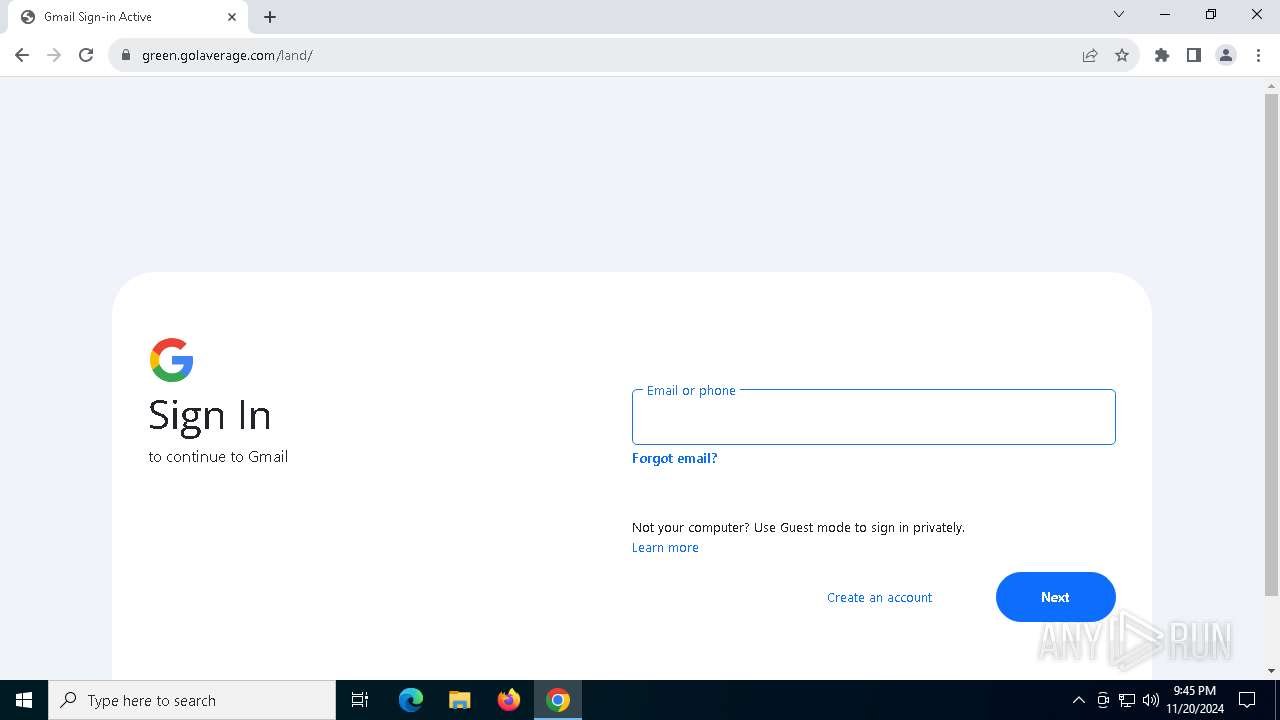
Task: Click the page vertical scrollbar
Action: [1271, 344]
